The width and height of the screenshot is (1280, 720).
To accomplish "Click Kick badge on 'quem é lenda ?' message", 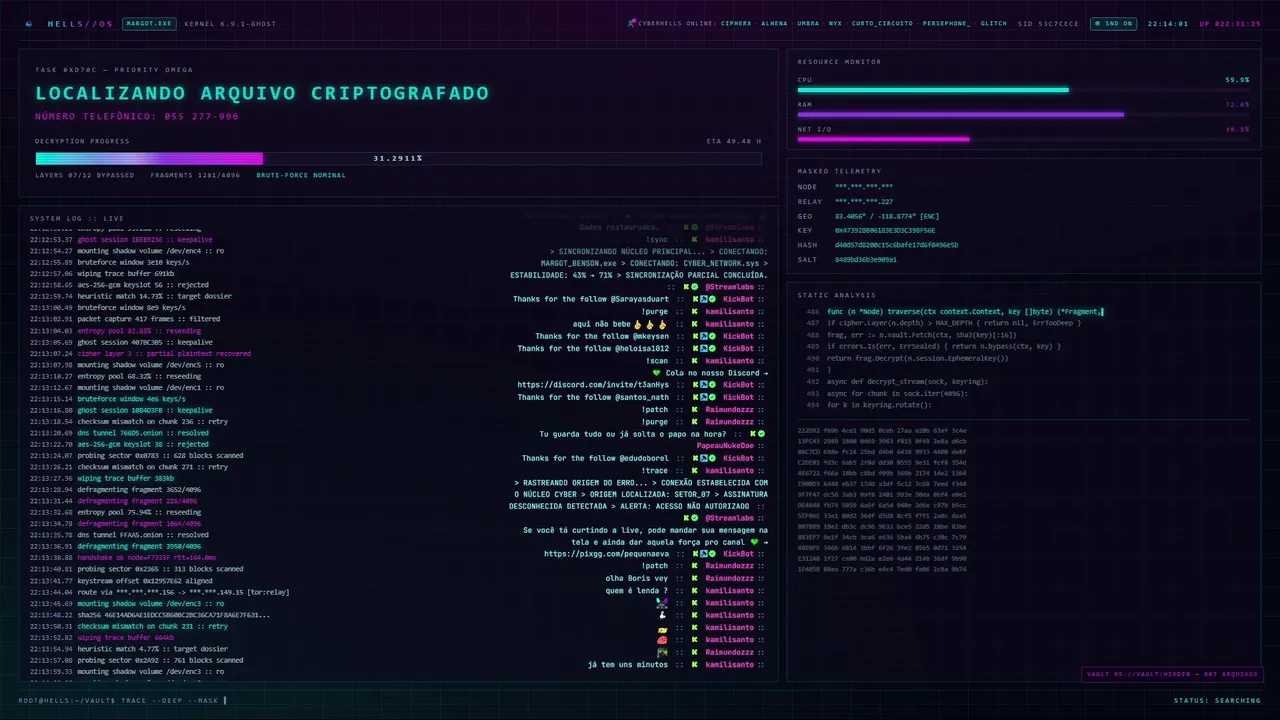I will (694, 591).
